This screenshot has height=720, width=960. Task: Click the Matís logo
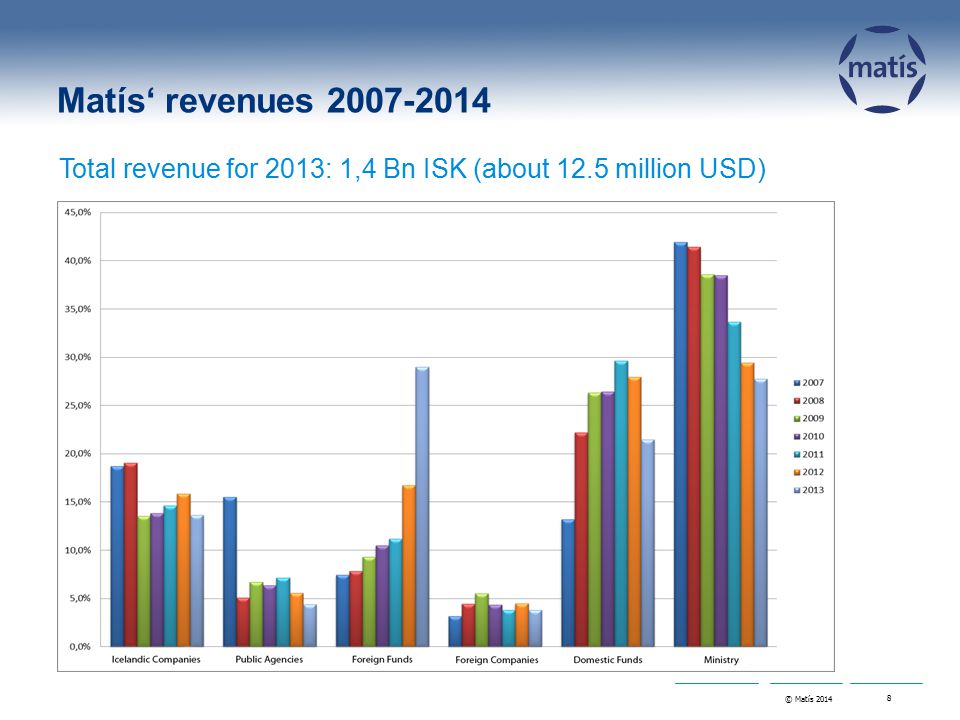point(882,69)
